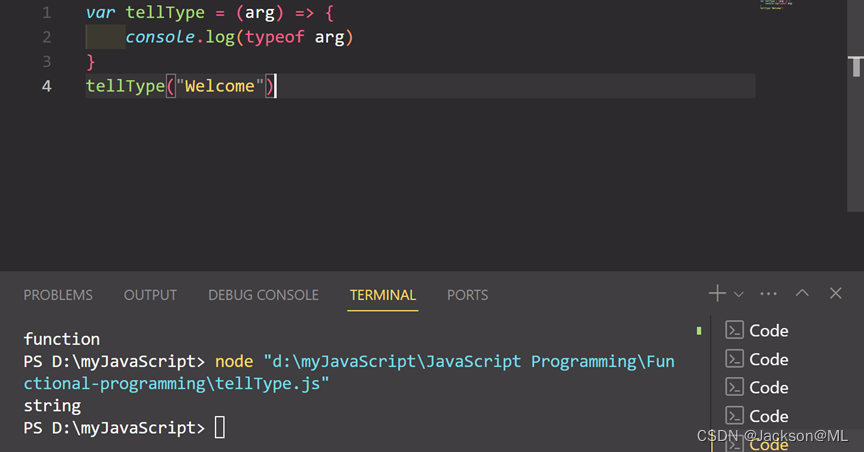Open the terminal panel's more actions ellipsis

(x=768, y=294)
